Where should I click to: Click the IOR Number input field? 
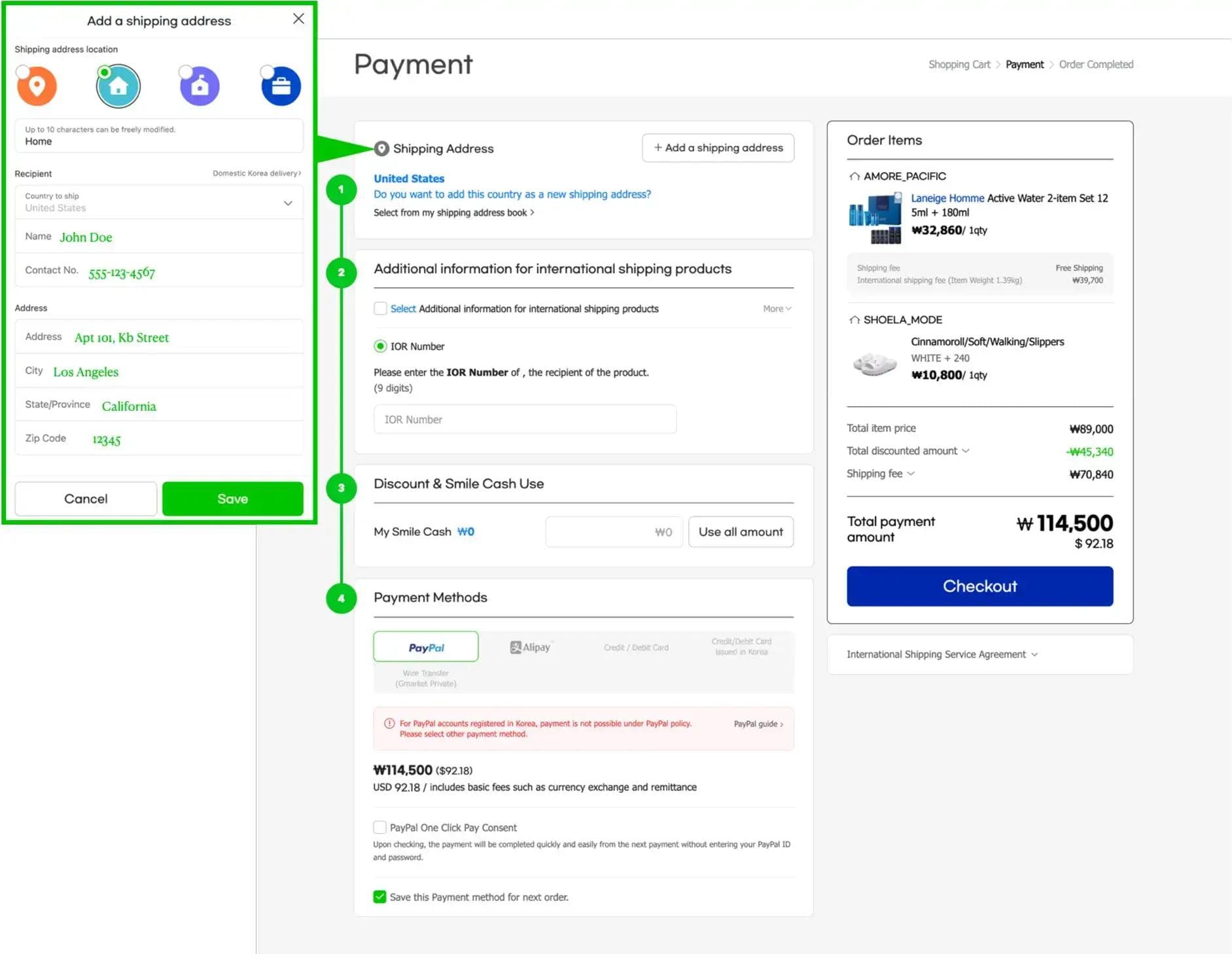pos(524,419)
